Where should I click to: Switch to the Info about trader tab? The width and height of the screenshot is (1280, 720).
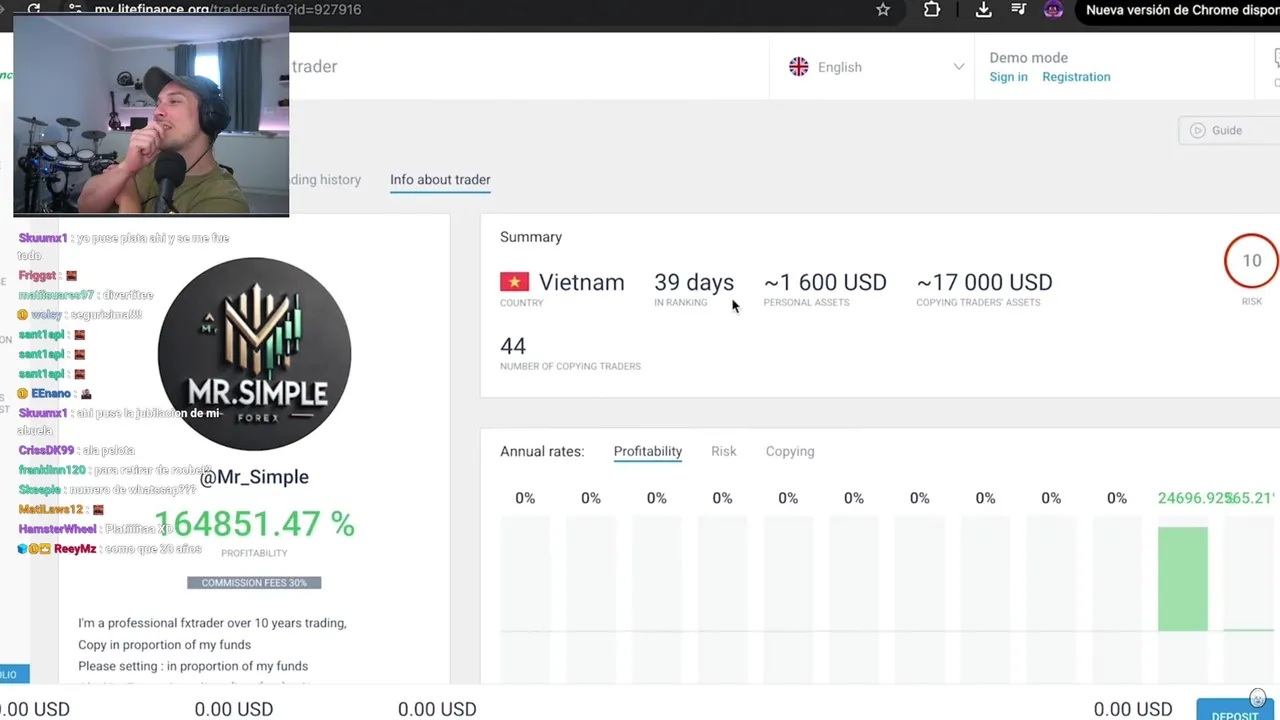coord(440,180)
